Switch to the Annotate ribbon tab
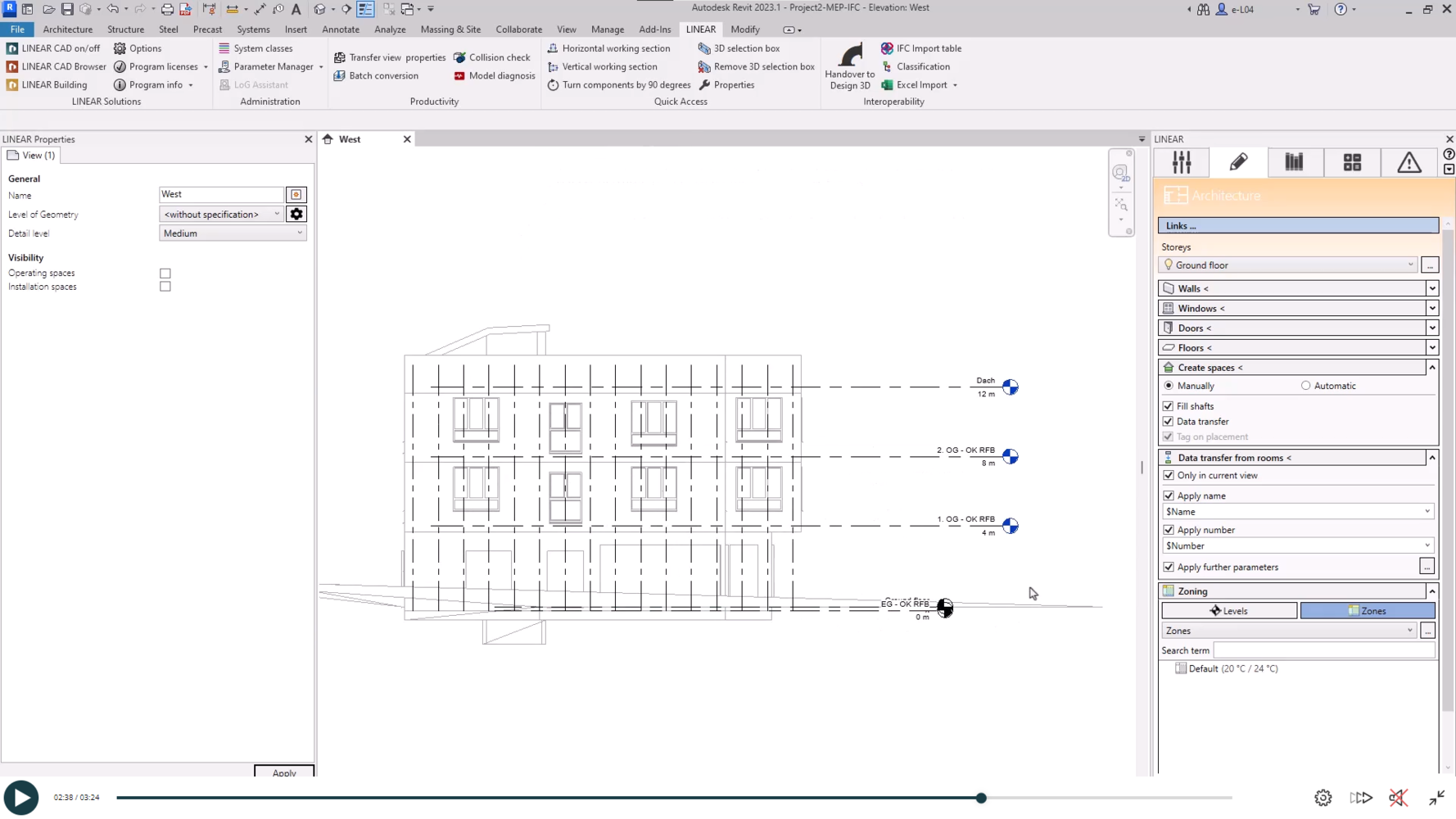This screenshot has width=1456, height=819. [x=341, y=29]
